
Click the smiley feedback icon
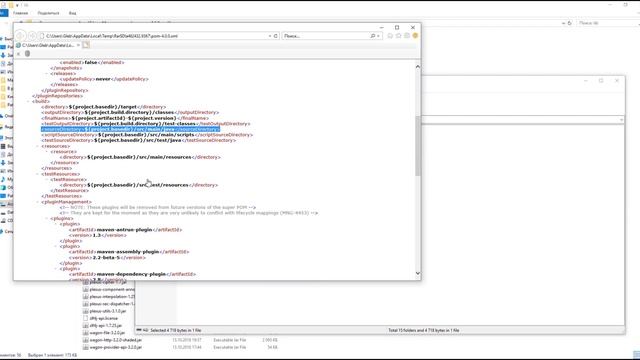click(x=416, y=36)
